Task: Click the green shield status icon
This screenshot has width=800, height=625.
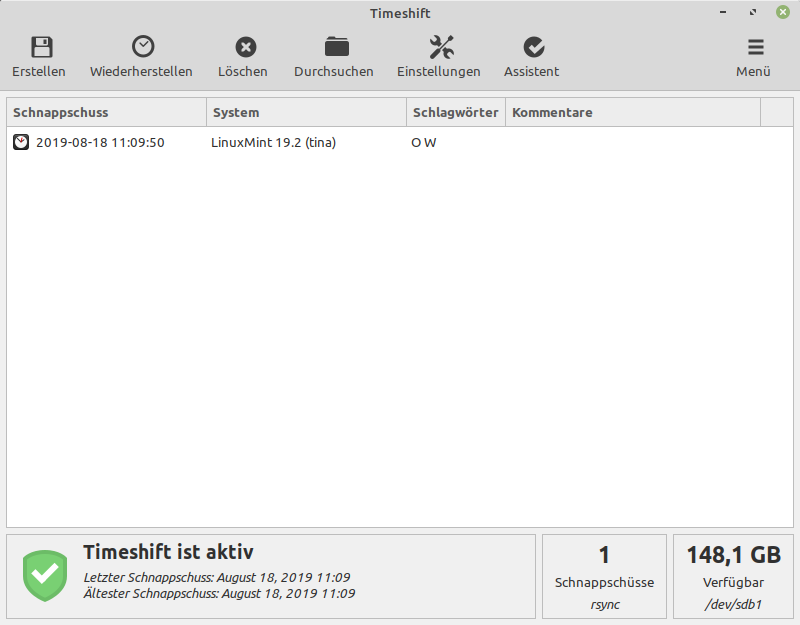Action: [x=45, y=576]
